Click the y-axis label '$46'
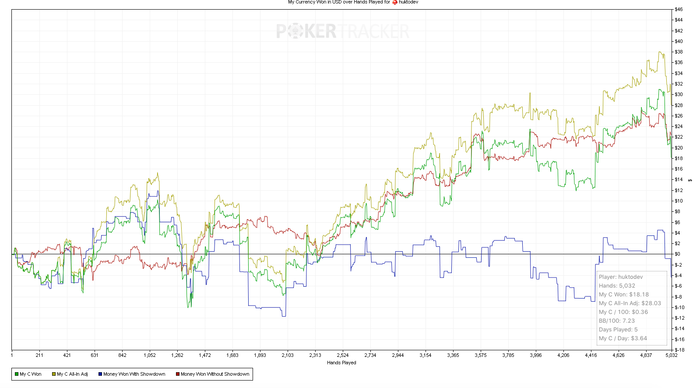 pos(679,9)
